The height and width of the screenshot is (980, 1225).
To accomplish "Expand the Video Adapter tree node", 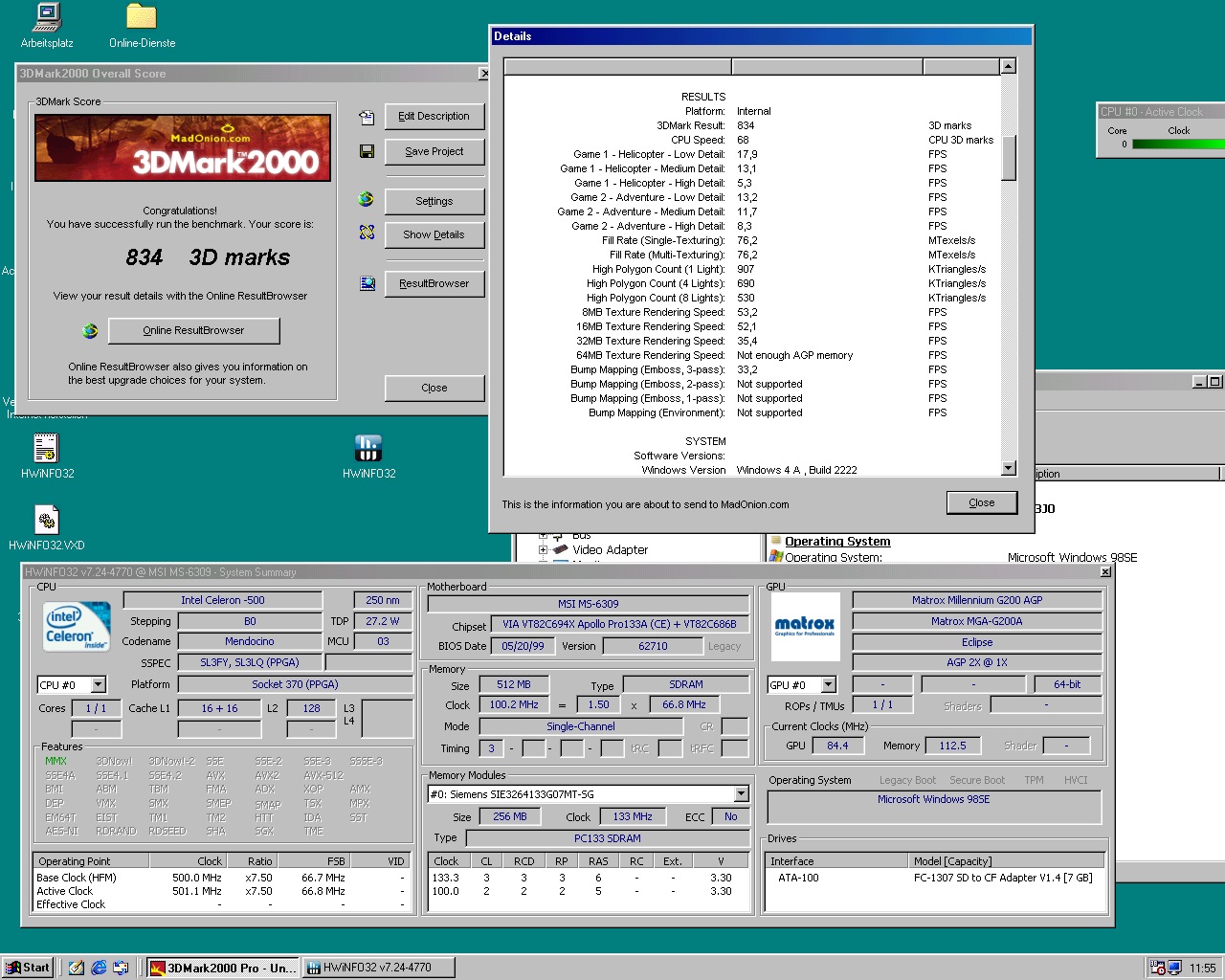I will [x=543, y=549].
